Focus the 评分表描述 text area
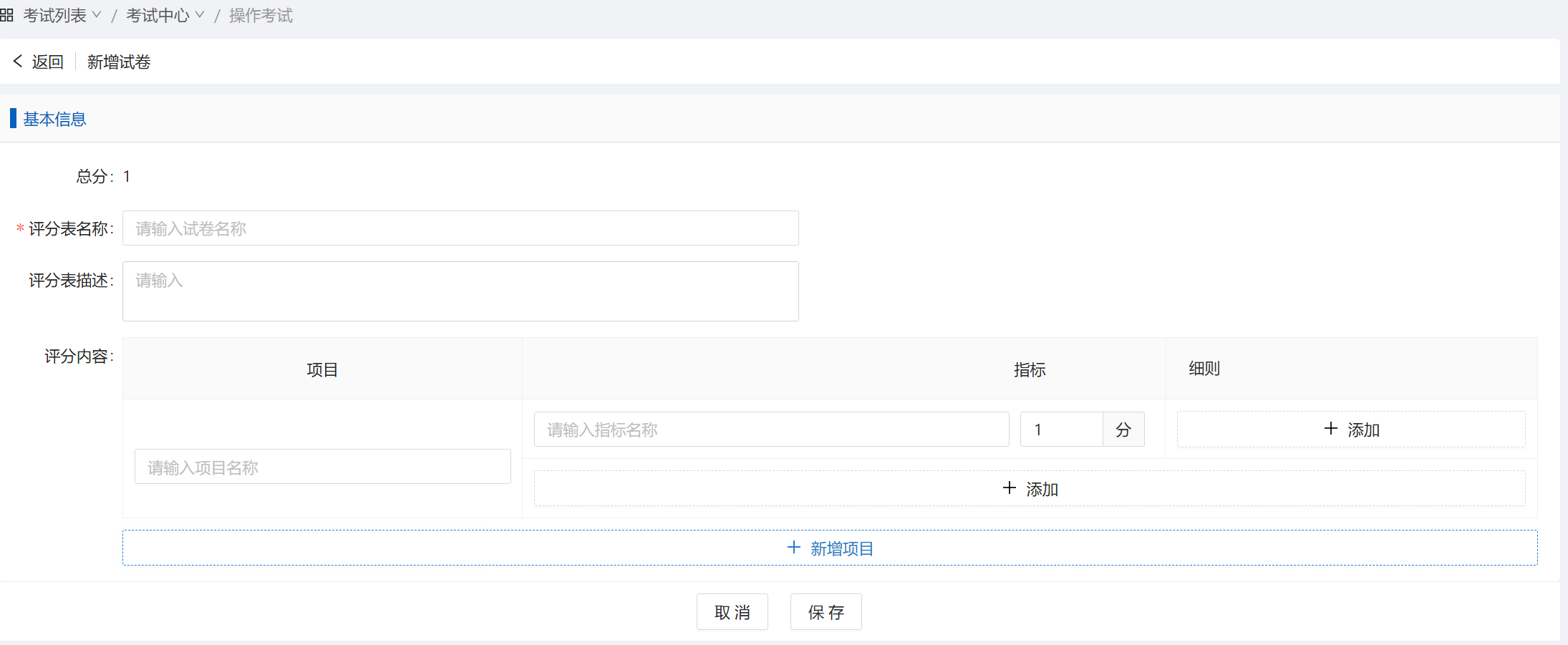Image resolution: width=1568 pixels, height=645 pixels. pos(460,291)
